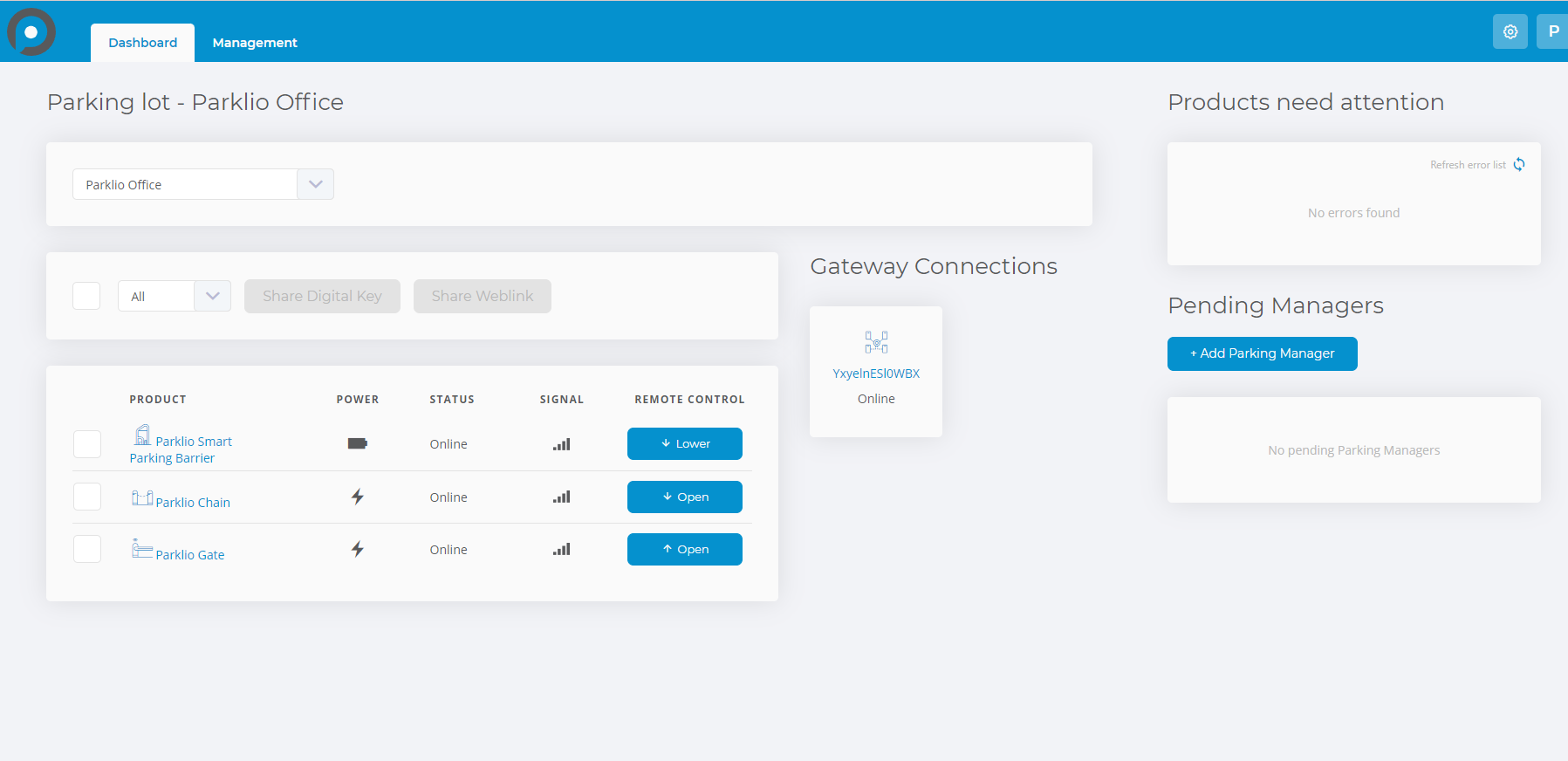The height and width of the screenshot is (761, 1568).
Task: Click the Parklio Gate product icon
Action: 142,549
